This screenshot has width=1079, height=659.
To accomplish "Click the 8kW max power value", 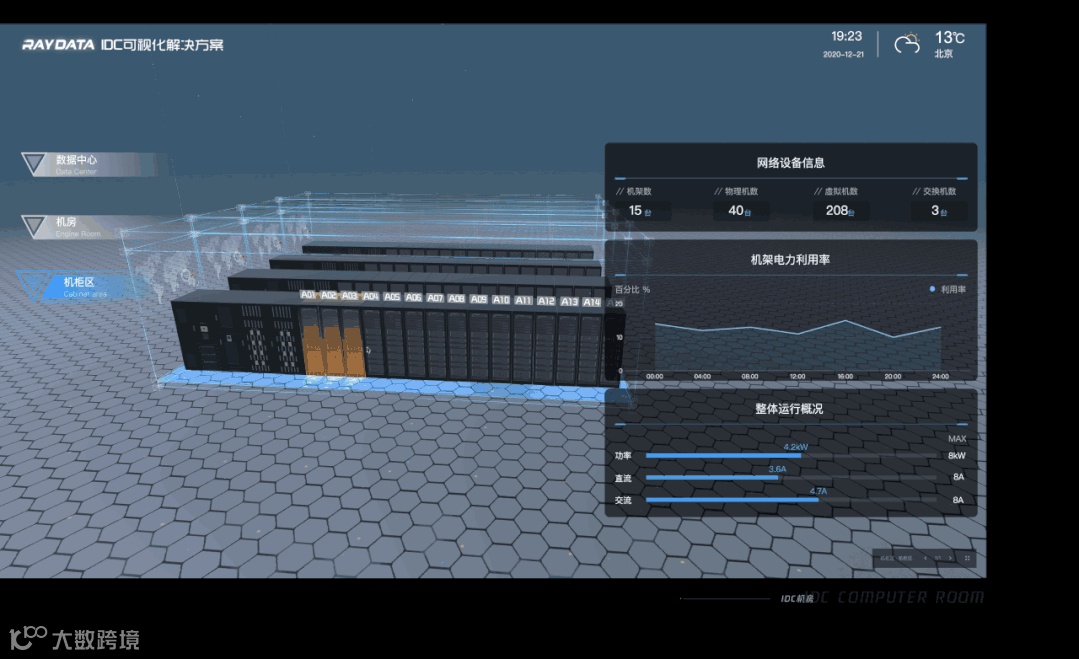I will point(957,455).
